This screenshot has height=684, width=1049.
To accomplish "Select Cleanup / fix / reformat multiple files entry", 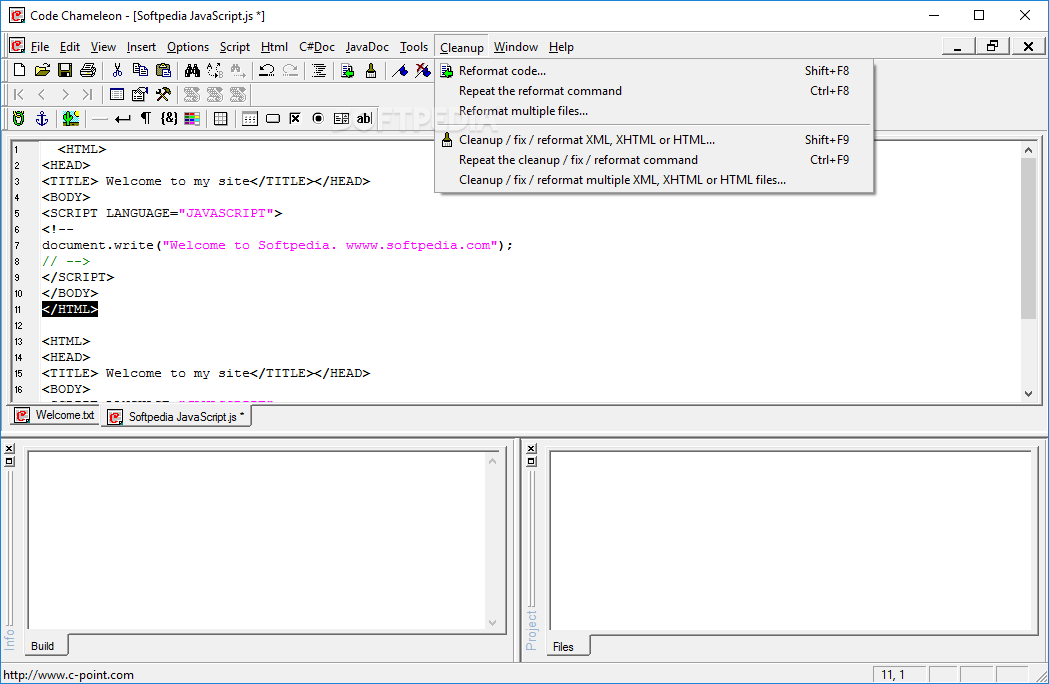I will (x=654, y=180).
